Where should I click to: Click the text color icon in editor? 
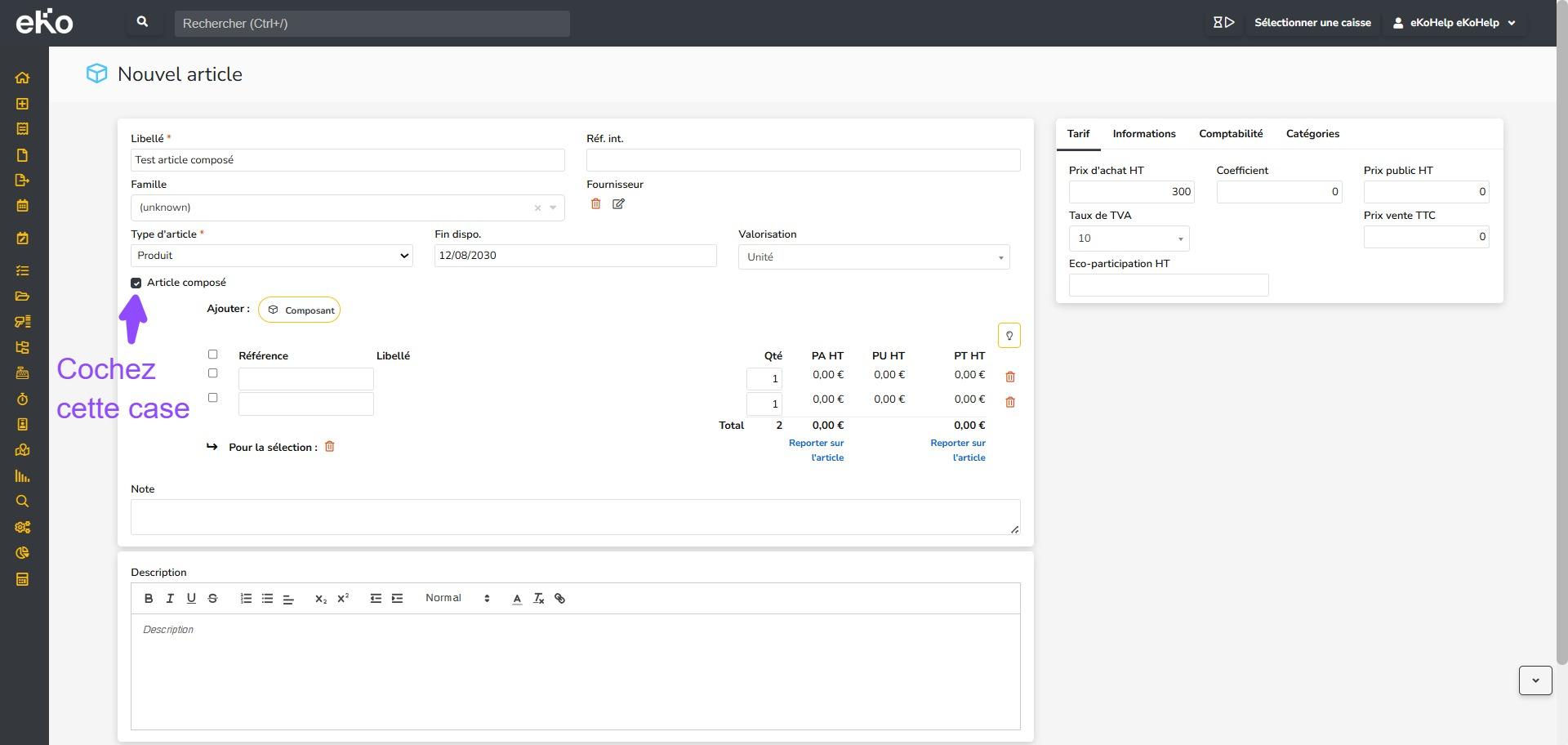(x=517, y=599)
